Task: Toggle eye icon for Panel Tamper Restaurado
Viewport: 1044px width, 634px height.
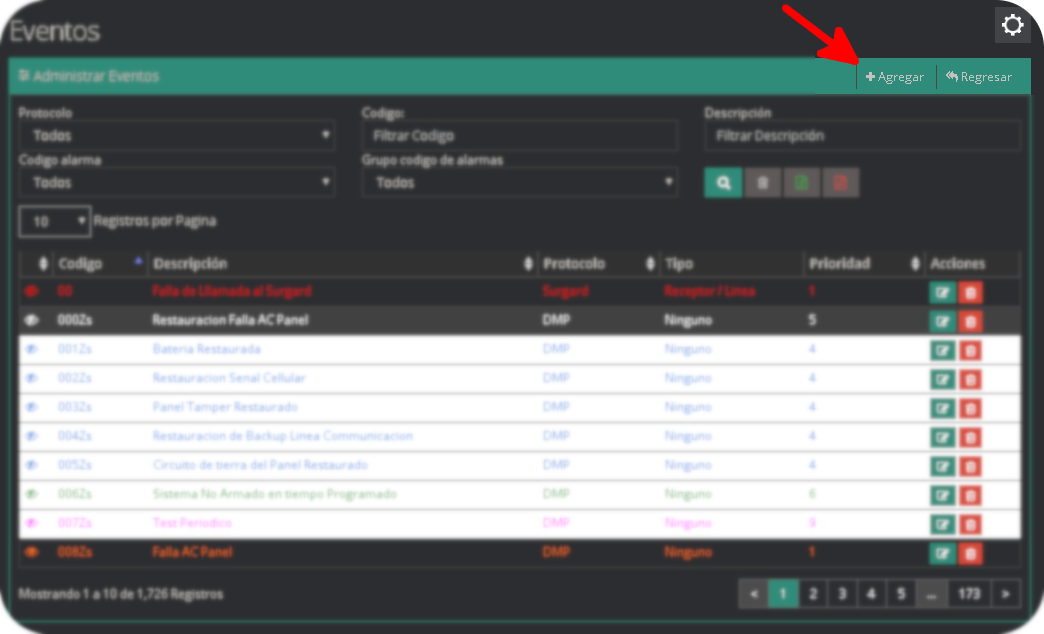Action: pyautogui.click(x=31, y=408)
